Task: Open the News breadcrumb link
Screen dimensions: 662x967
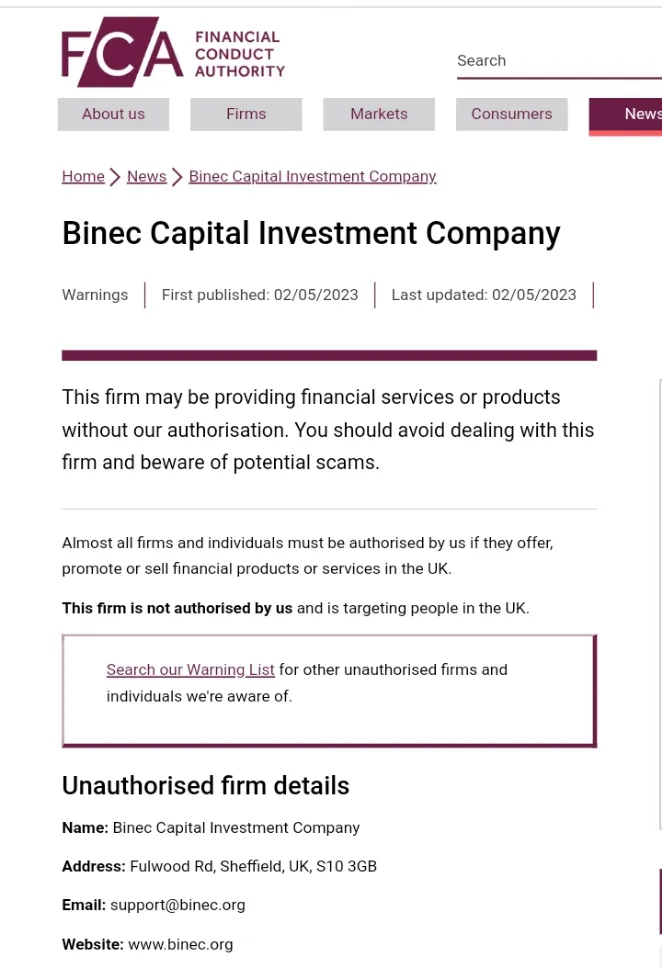Action: coord(147,176)
